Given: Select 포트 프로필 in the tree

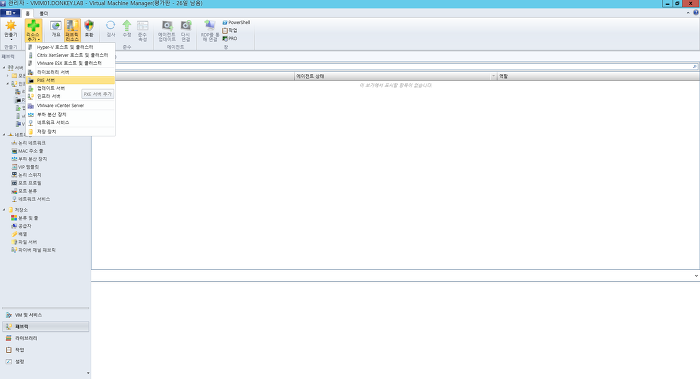Looking at the screenshot, I should coord(27,183).
